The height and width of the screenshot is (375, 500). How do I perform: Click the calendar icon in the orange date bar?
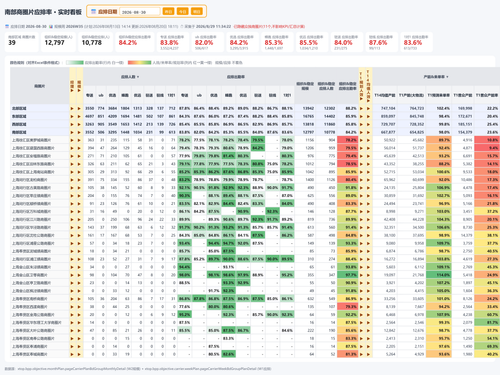tap(94, 11)
